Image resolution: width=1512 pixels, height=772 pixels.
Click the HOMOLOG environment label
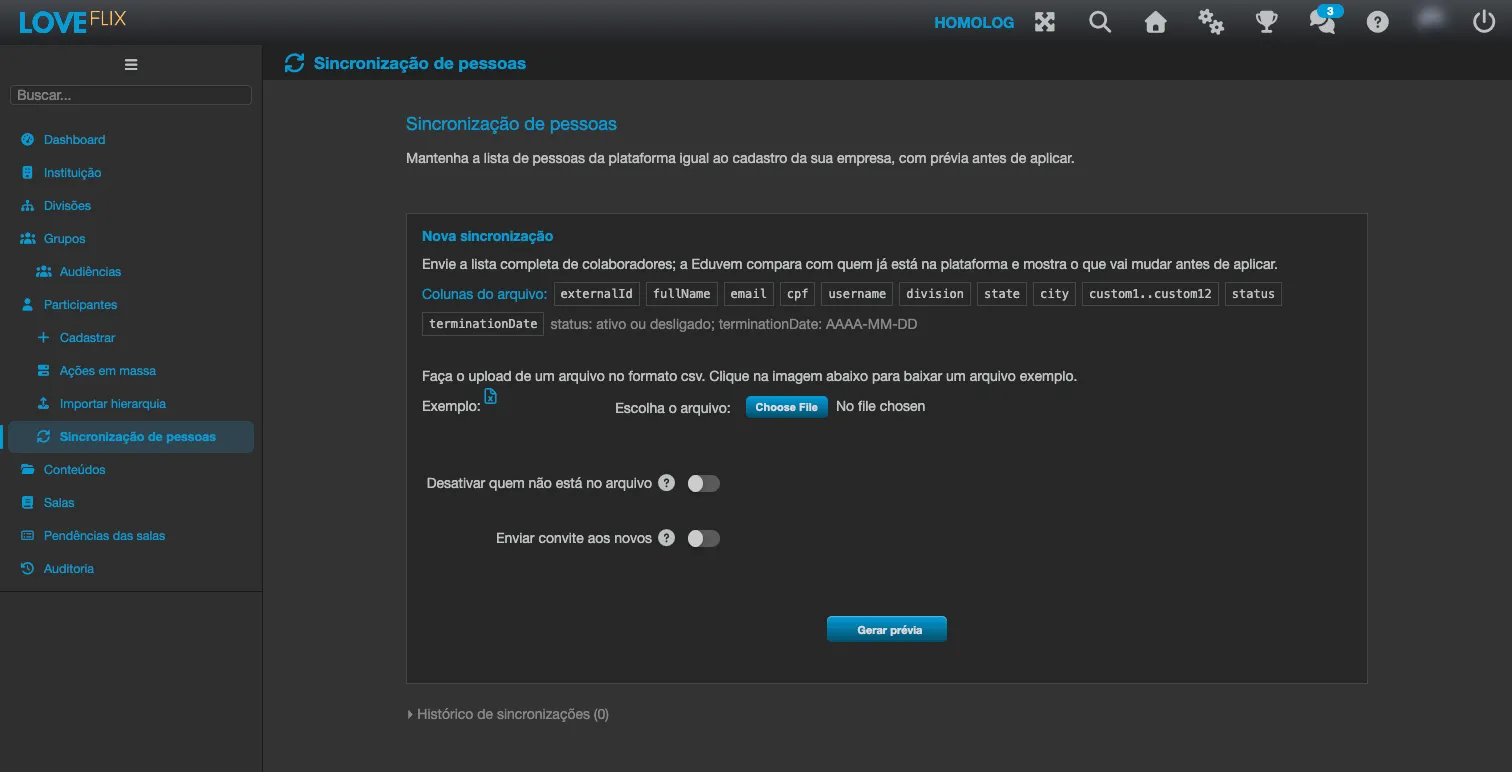pos(974,22)
